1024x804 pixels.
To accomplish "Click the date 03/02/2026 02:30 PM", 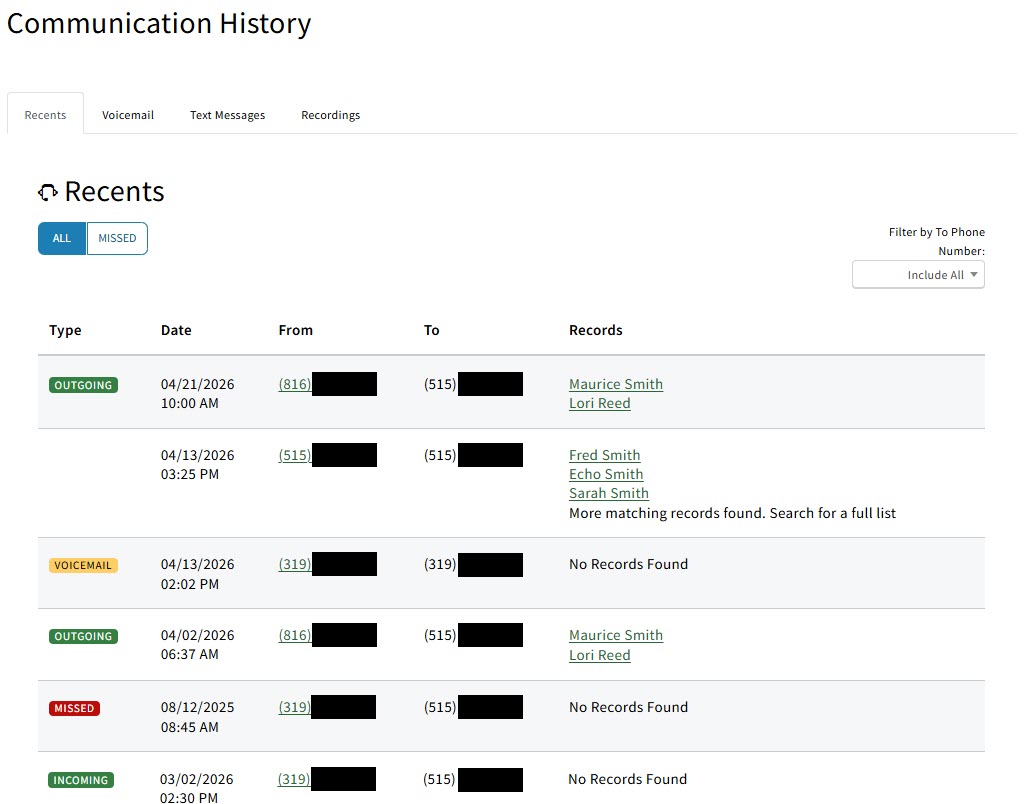I will click(x=197, y=788).
